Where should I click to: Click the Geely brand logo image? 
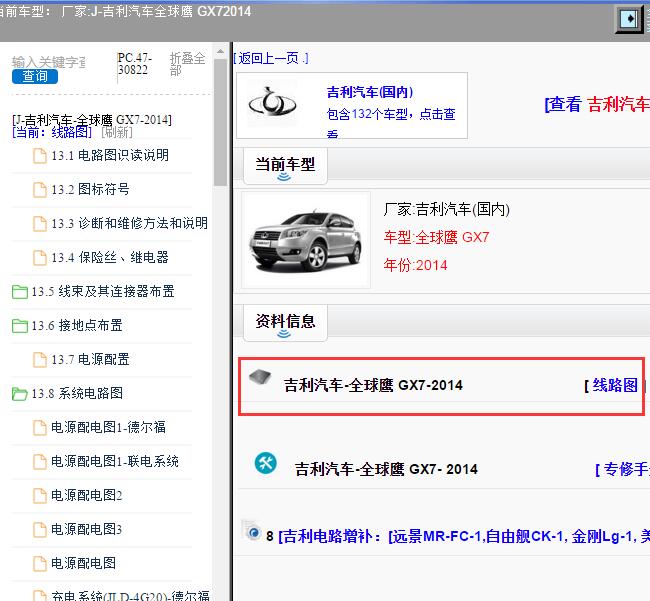[x=272, y=103]
